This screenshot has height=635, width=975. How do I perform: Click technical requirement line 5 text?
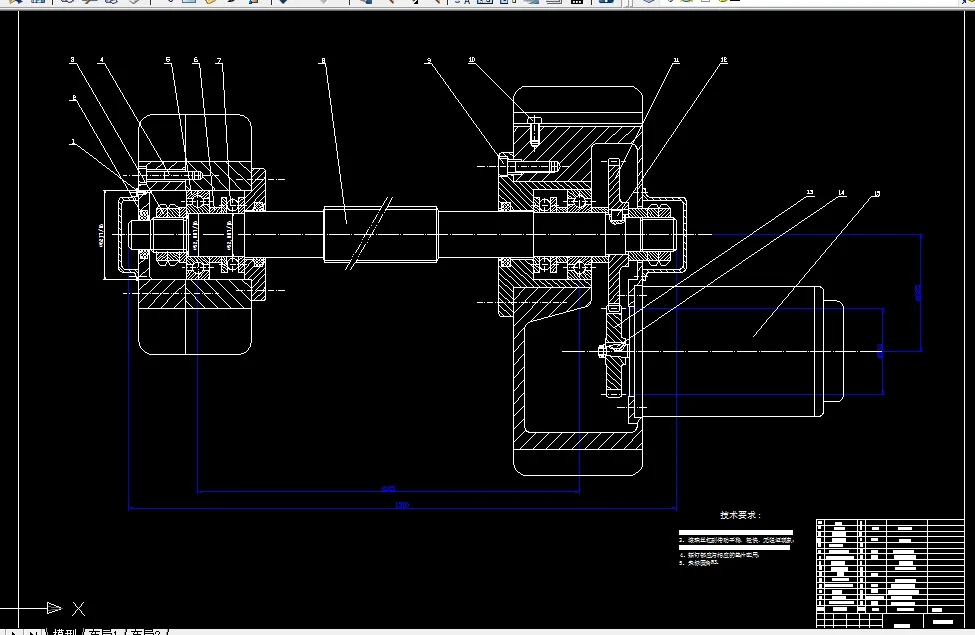click(698, 563)
